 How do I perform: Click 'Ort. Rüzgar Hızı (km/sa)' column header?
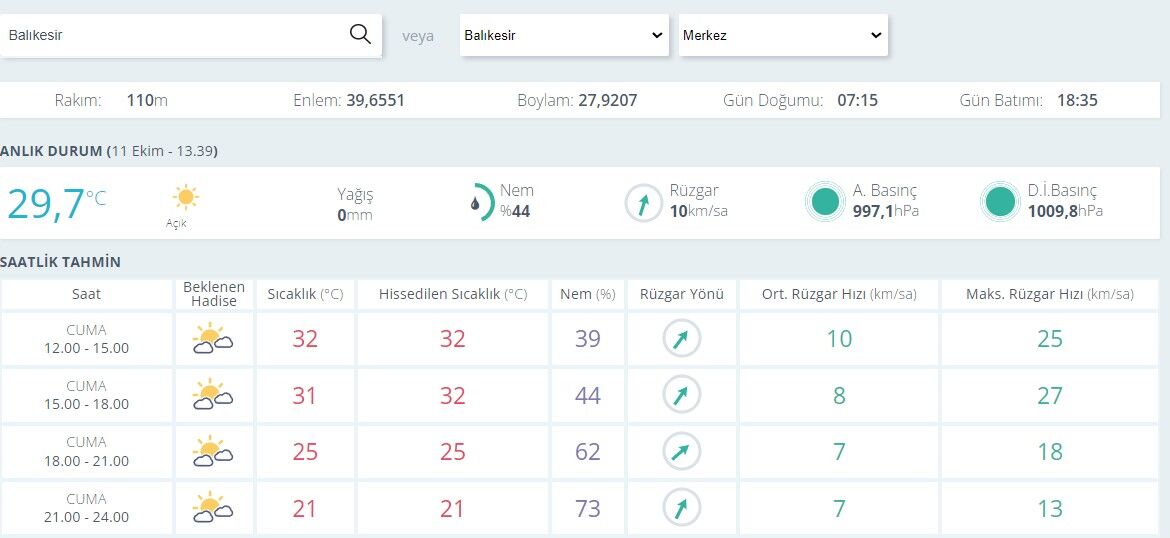pos(839,294)
